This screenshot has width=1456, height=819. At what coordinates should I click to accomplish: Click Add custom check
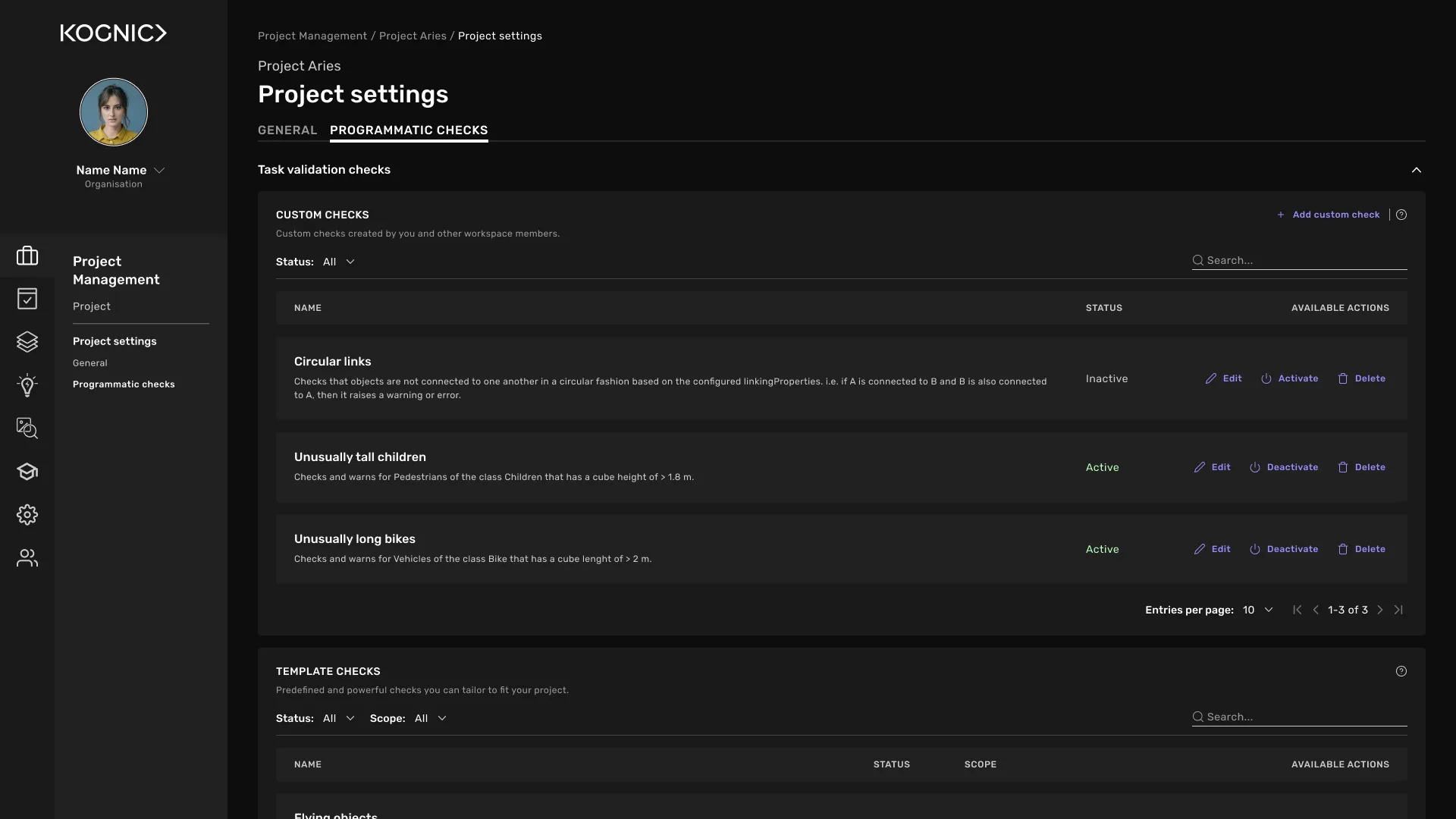(x=1328, y=215)
